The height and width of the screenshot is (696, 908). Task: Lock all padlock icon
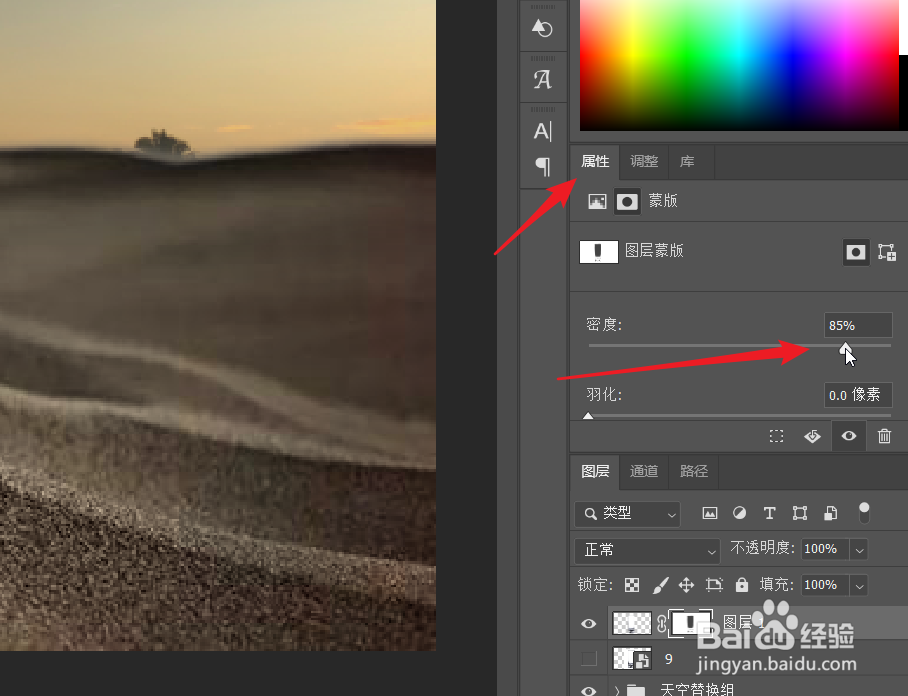click(742, 585)
